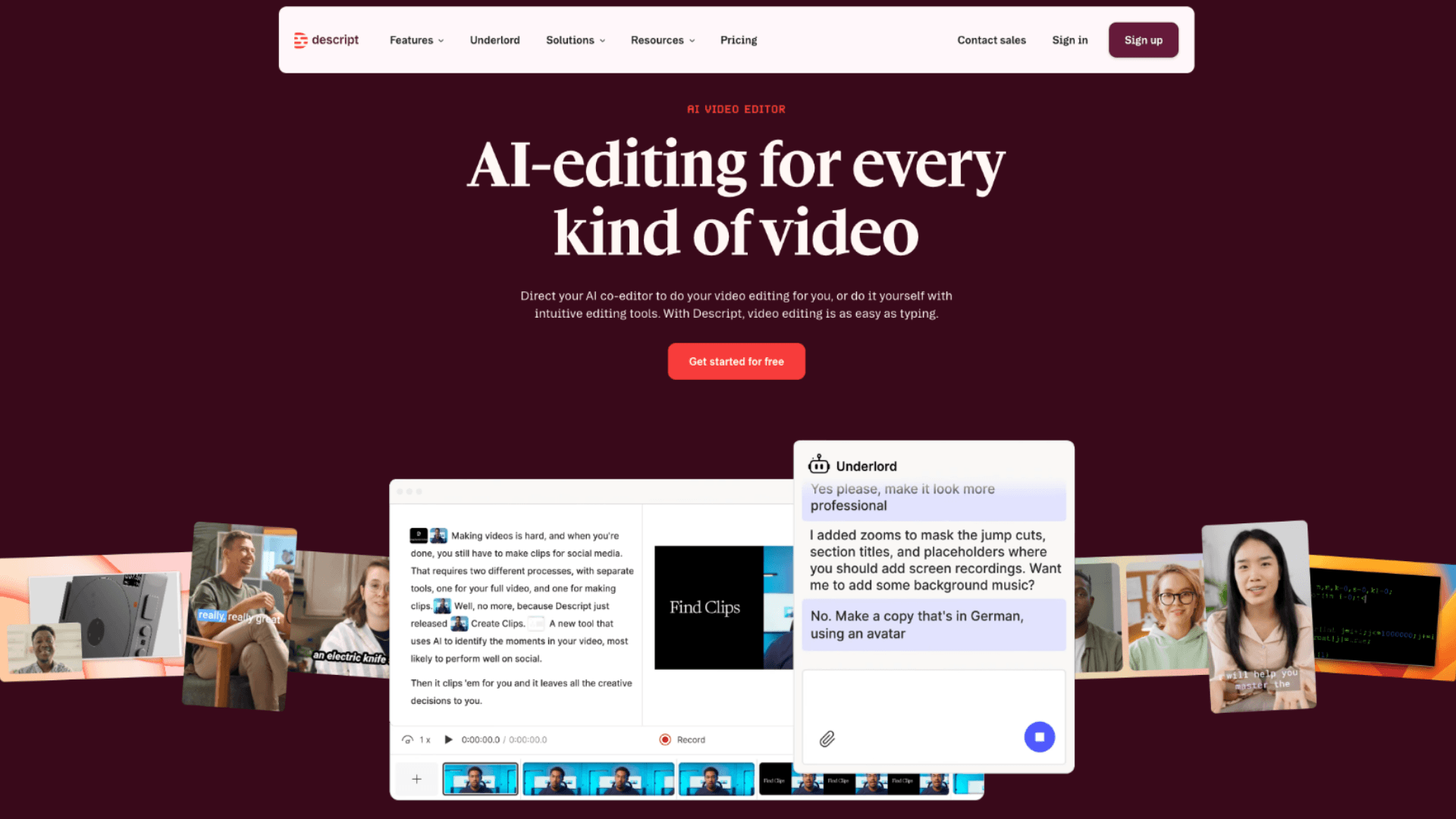Open the Sign in link

tap(1069, 40)
